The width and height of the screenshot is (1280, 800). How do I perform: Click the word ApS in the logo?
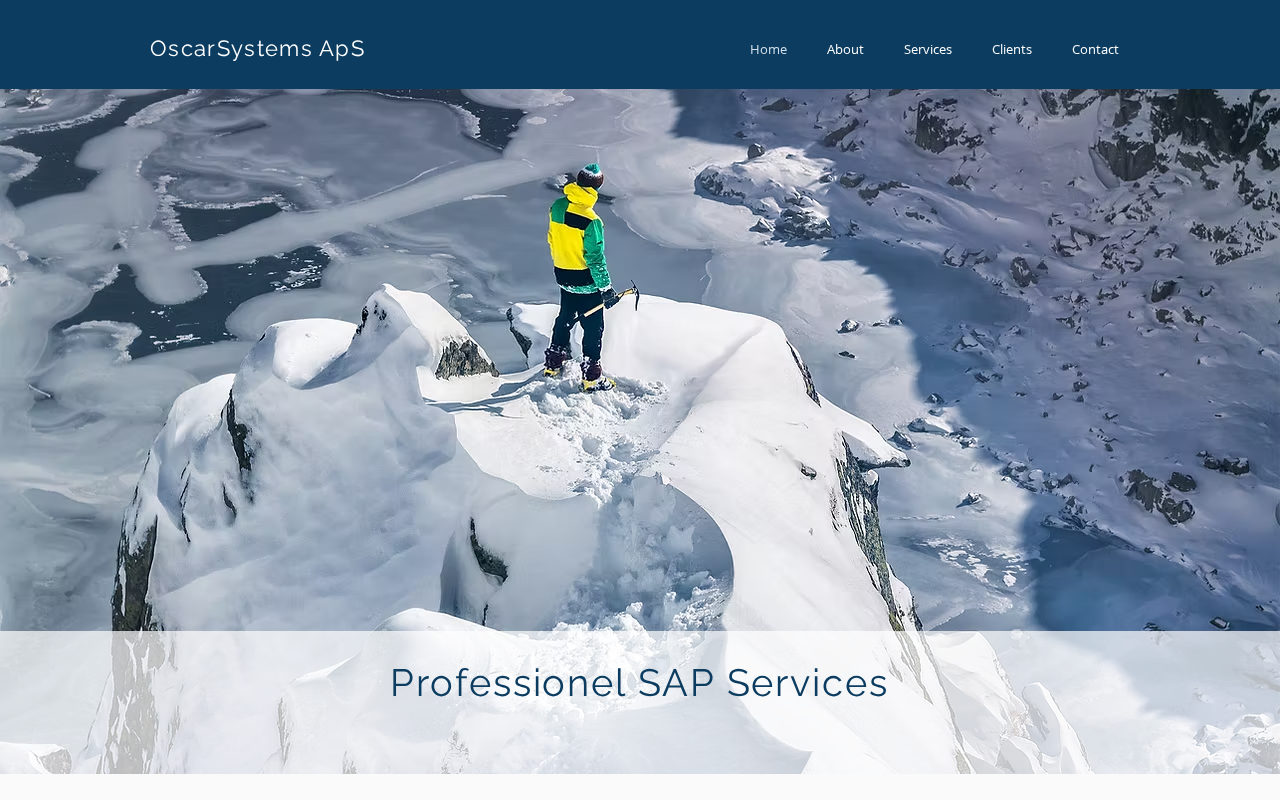click(x=342, y=48)
